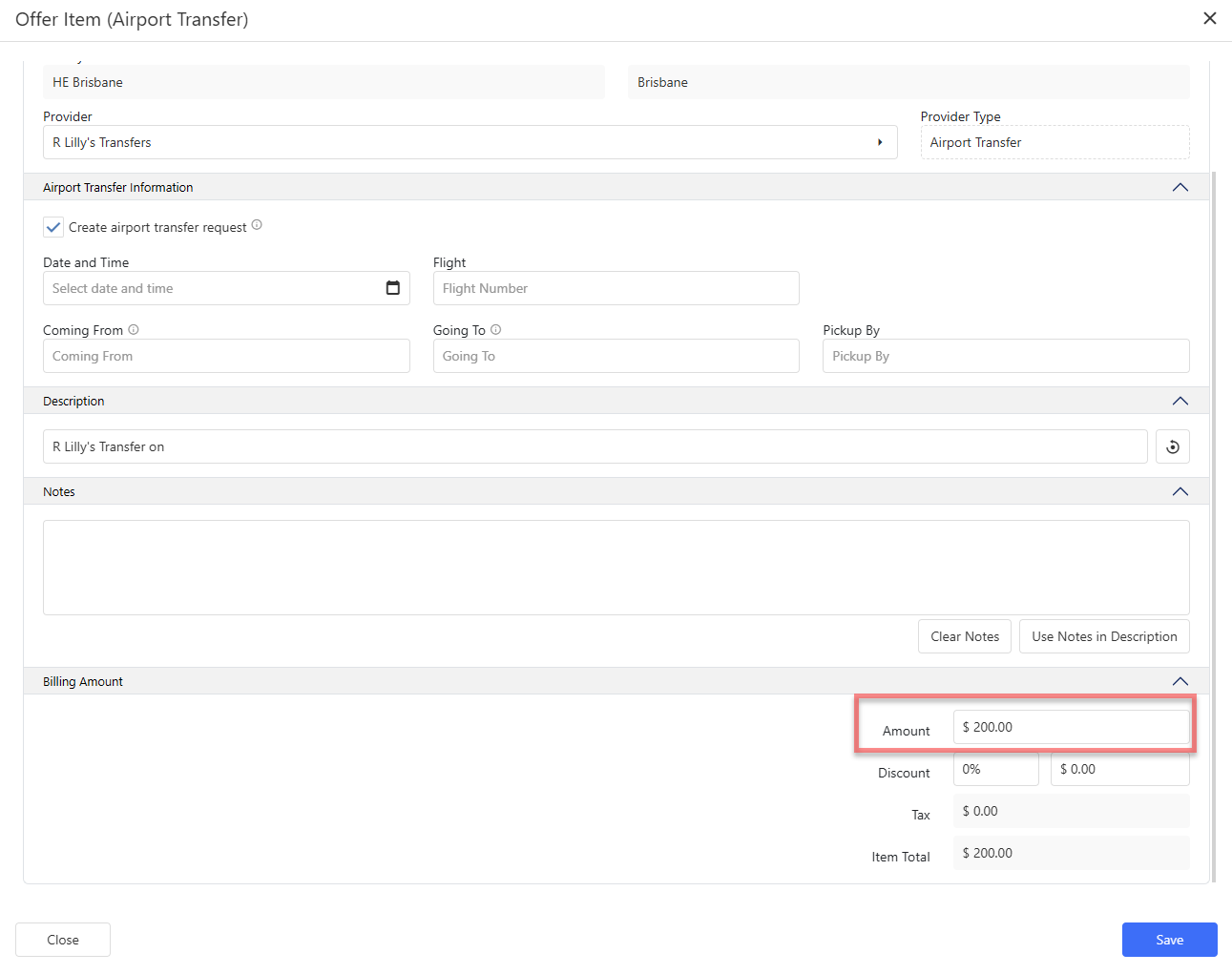The image size is (1232, 974).
Task: Click the Brisbane city field
Action: tap(908, 82)
